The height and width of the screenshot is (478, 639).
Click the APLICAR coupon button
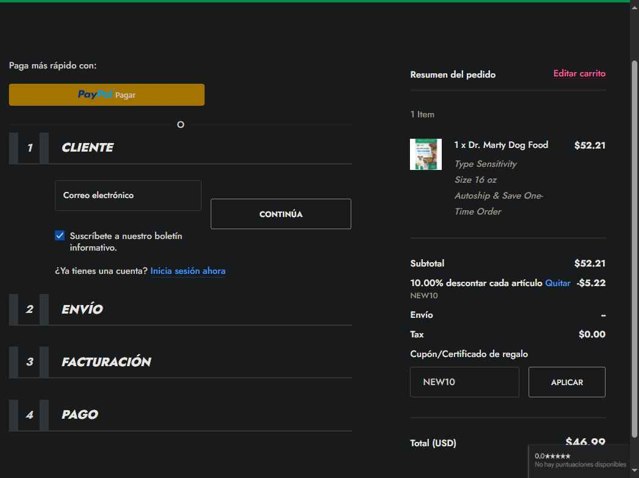(567, 382)
